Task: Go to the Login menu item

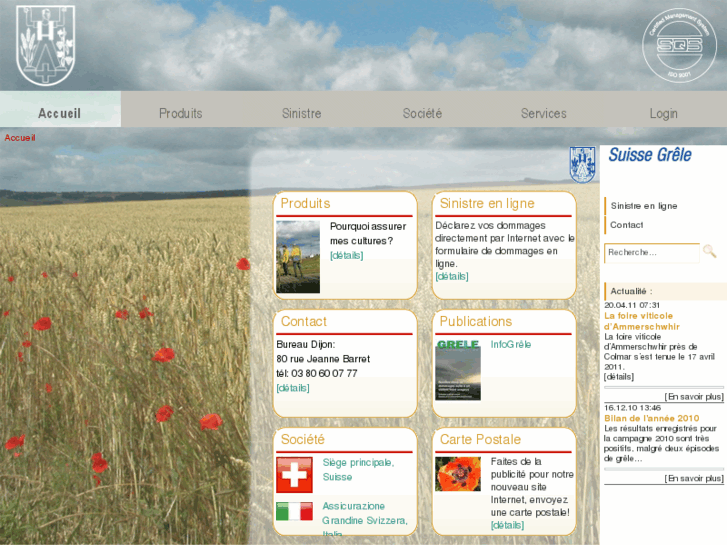Action: click(x=663, y=114)
